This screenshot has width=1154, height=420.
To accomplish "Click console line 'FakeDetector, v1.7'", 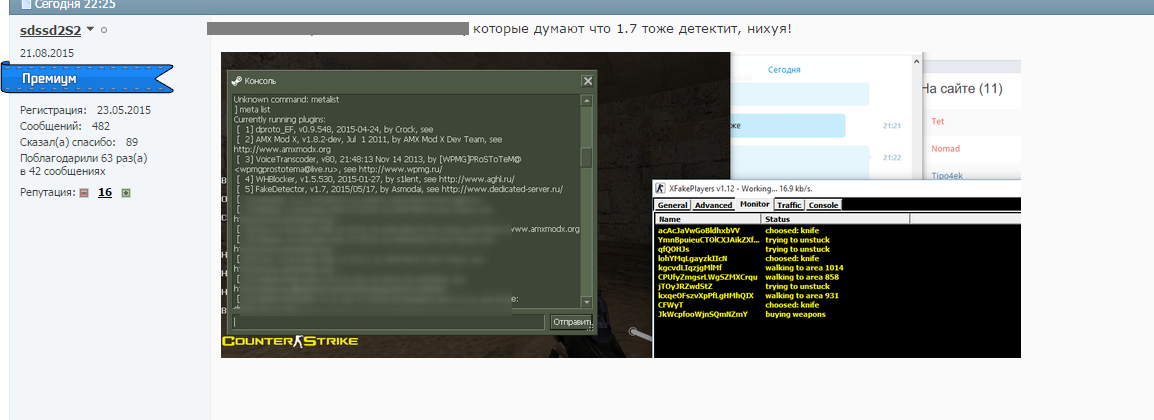I will [400, 189].
